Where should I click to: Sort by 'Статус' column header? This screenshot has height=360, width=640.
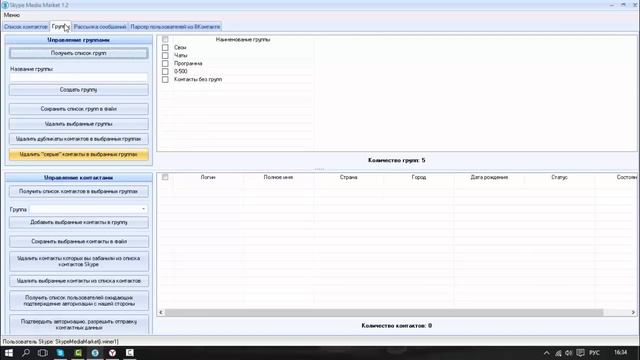(559, 177)
